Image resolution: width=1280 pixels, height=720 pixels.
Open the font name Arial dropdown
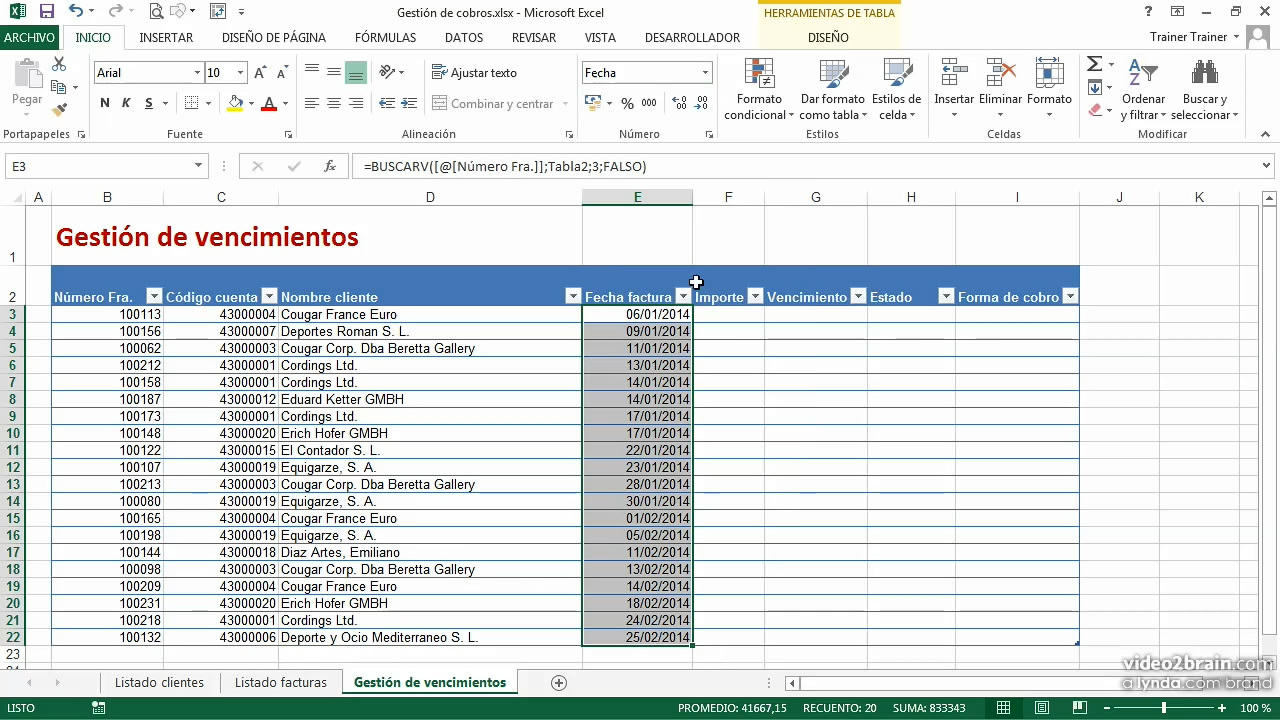click(197, 73)
